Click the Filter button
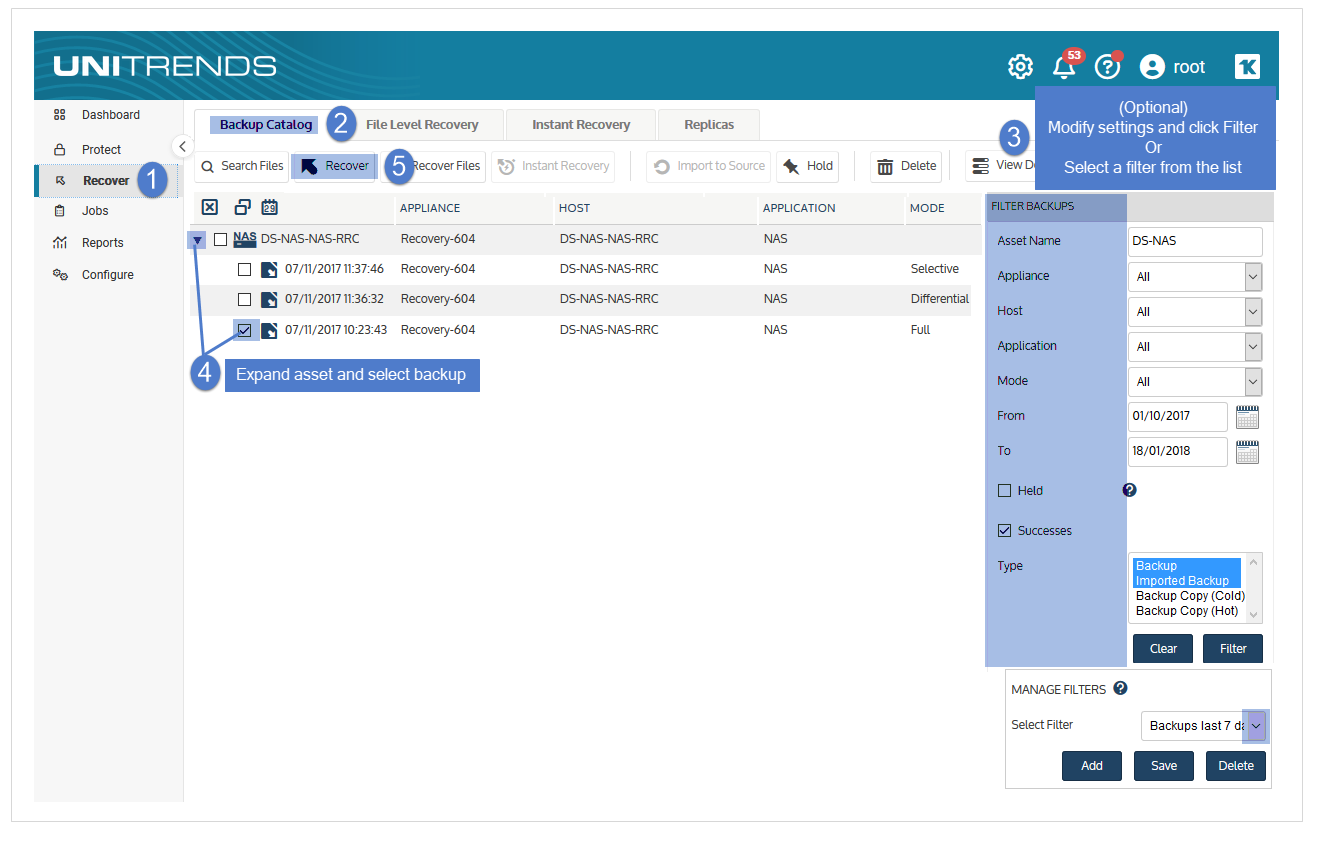Screen dimensions: 1338x851 point(1233,649)
